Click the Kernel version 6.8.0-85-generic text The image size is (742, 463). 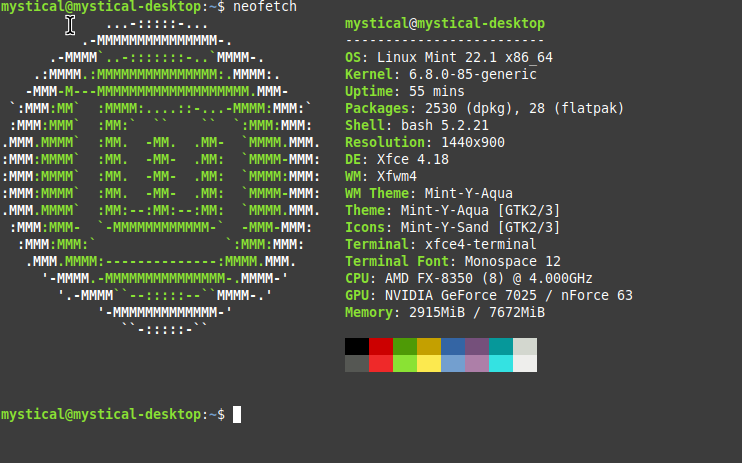(x=464, y=74)
